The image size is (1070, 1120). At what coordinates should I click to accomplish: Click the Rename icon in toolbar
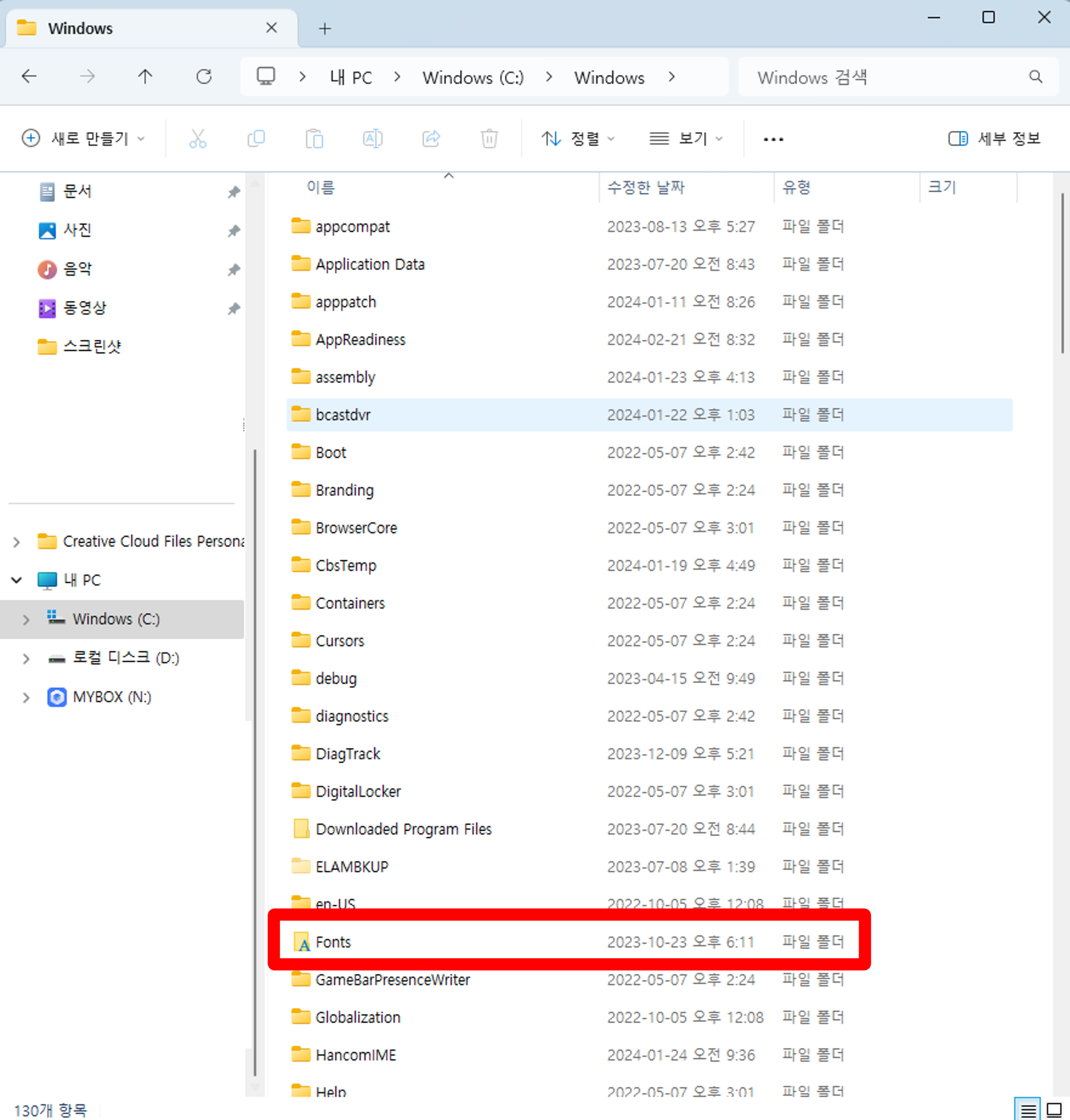pyautogui.click(x=373, y=138)
